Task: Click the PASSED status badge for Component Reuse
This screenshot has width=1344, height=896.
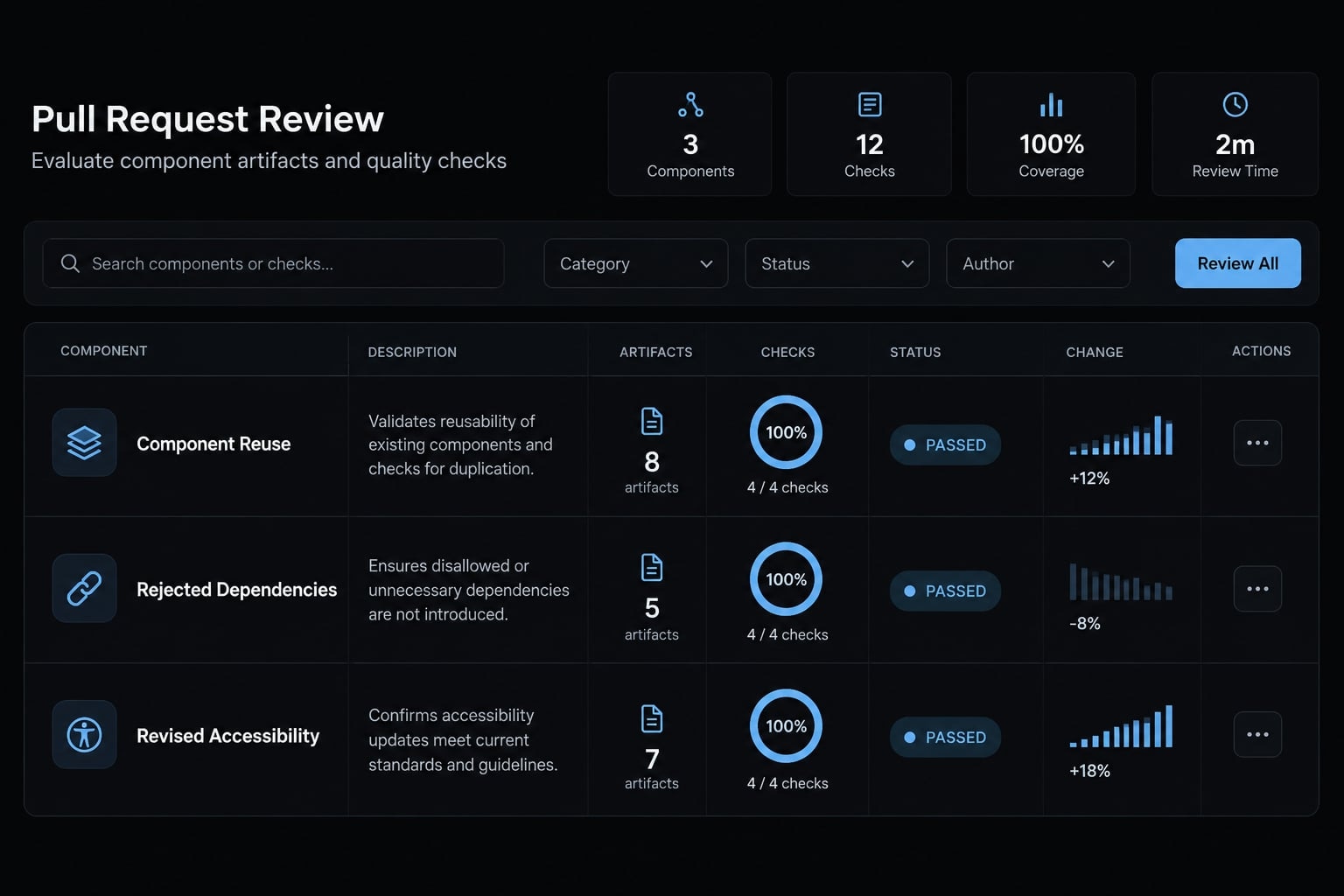Action: point(945,444)
